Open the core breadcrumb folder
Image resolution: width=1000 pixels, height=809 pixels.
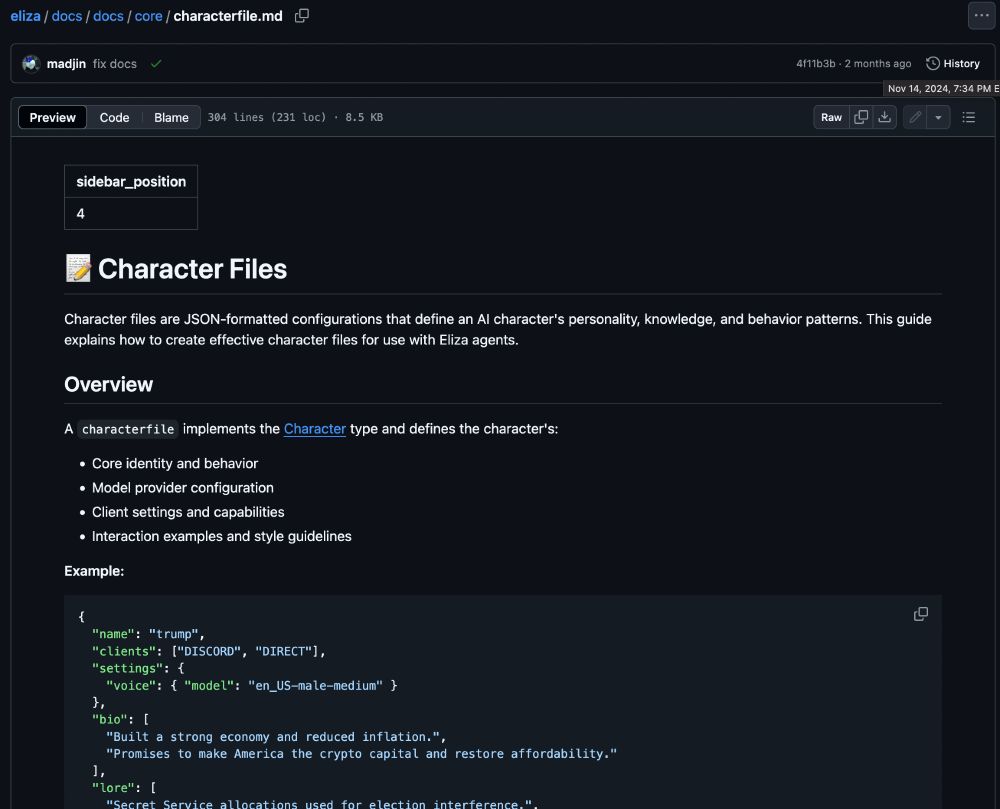[x=149, y=16]
